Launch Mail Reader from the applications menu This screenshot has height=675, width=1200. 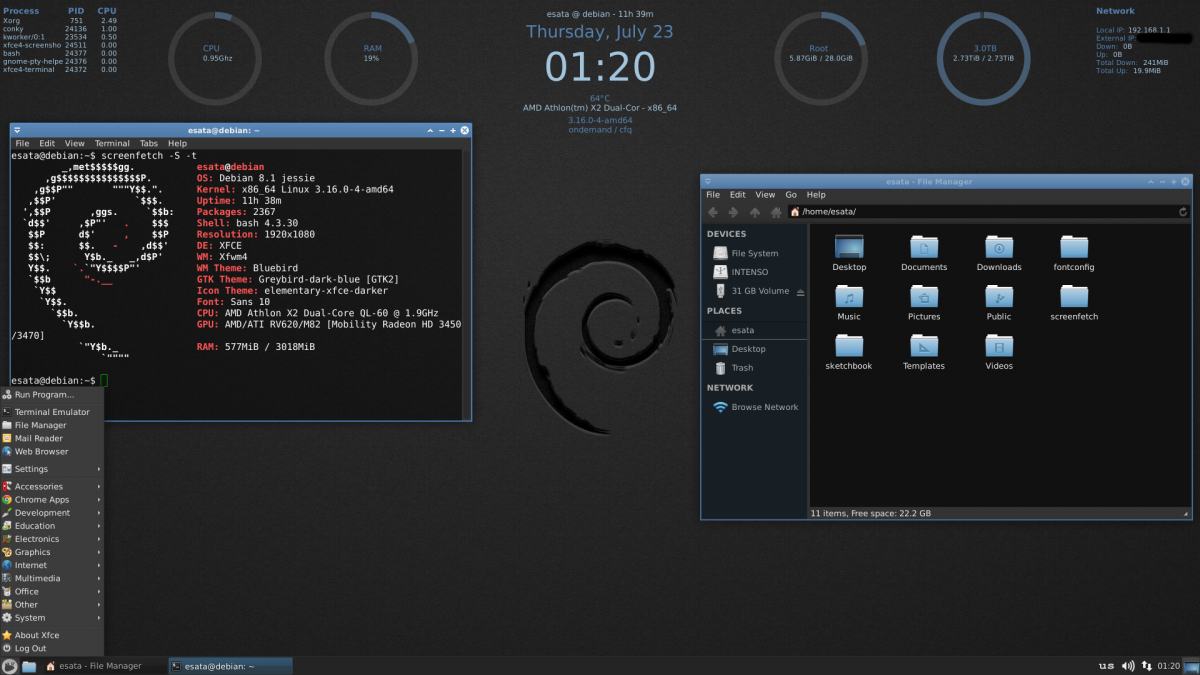tap(52, 438)
